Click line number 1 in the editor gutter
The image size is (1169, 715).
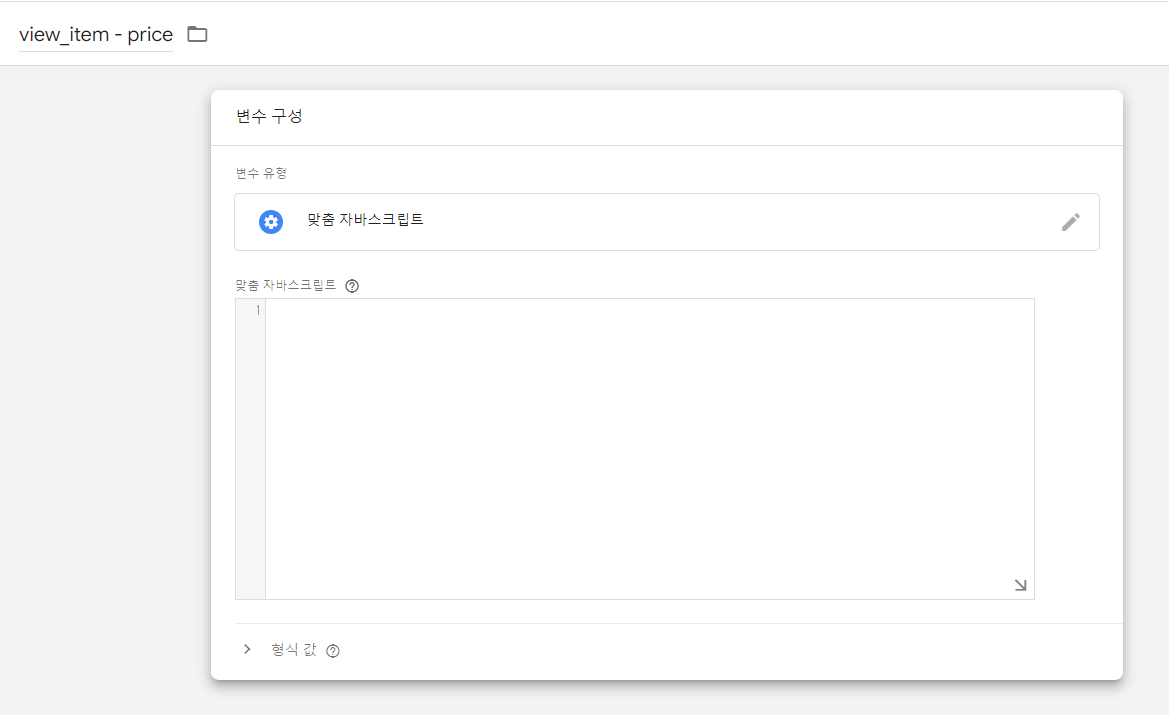(256, 310)
